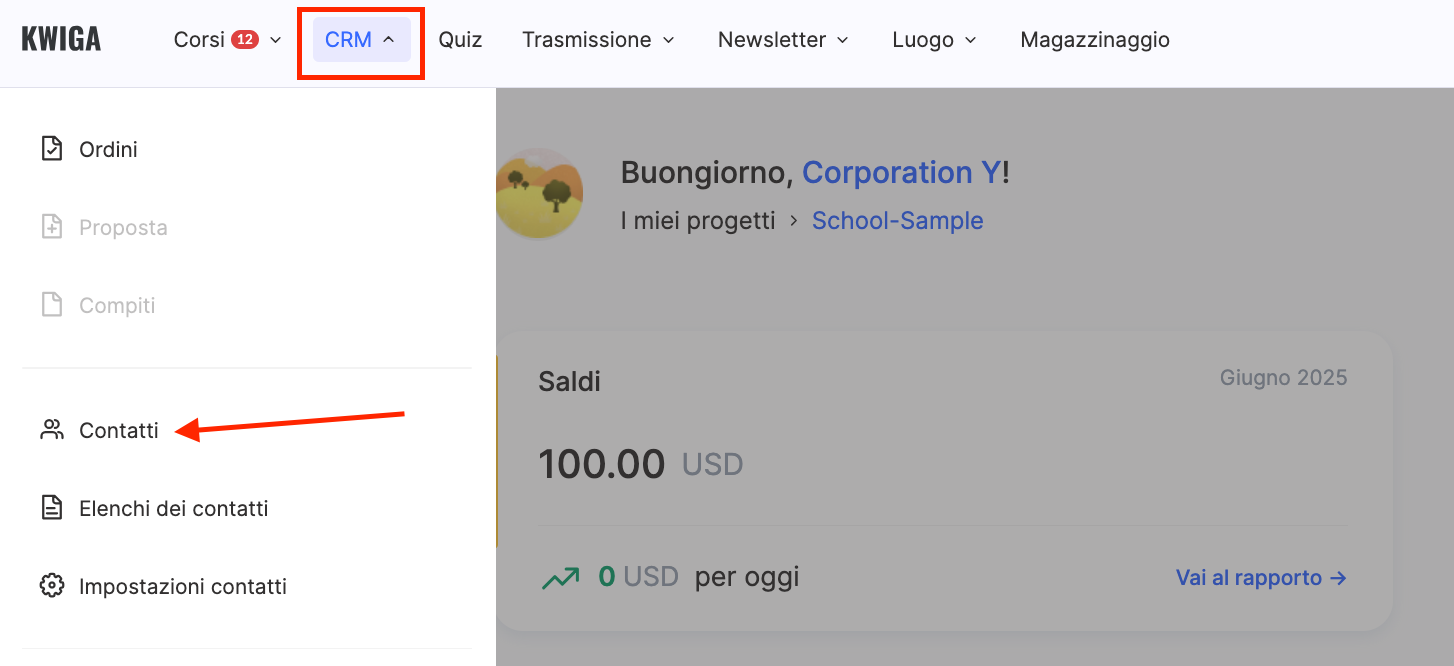This screenshot has width=1454, height=666.
Task: Collapse the CRM dropdown menu
Action: click(361, 40)
